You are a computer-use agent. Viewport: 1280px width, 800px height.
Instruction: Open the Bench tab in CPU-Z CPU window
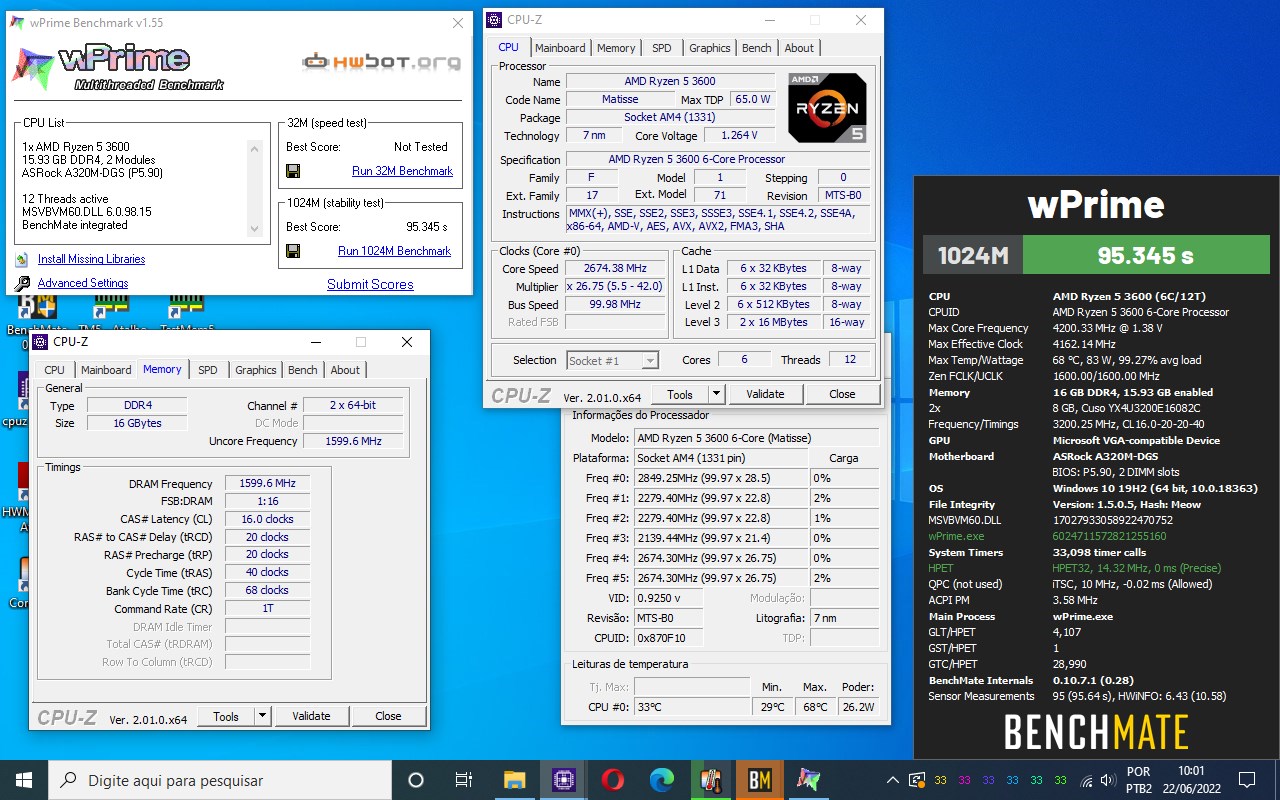click(x=757, y=48)
